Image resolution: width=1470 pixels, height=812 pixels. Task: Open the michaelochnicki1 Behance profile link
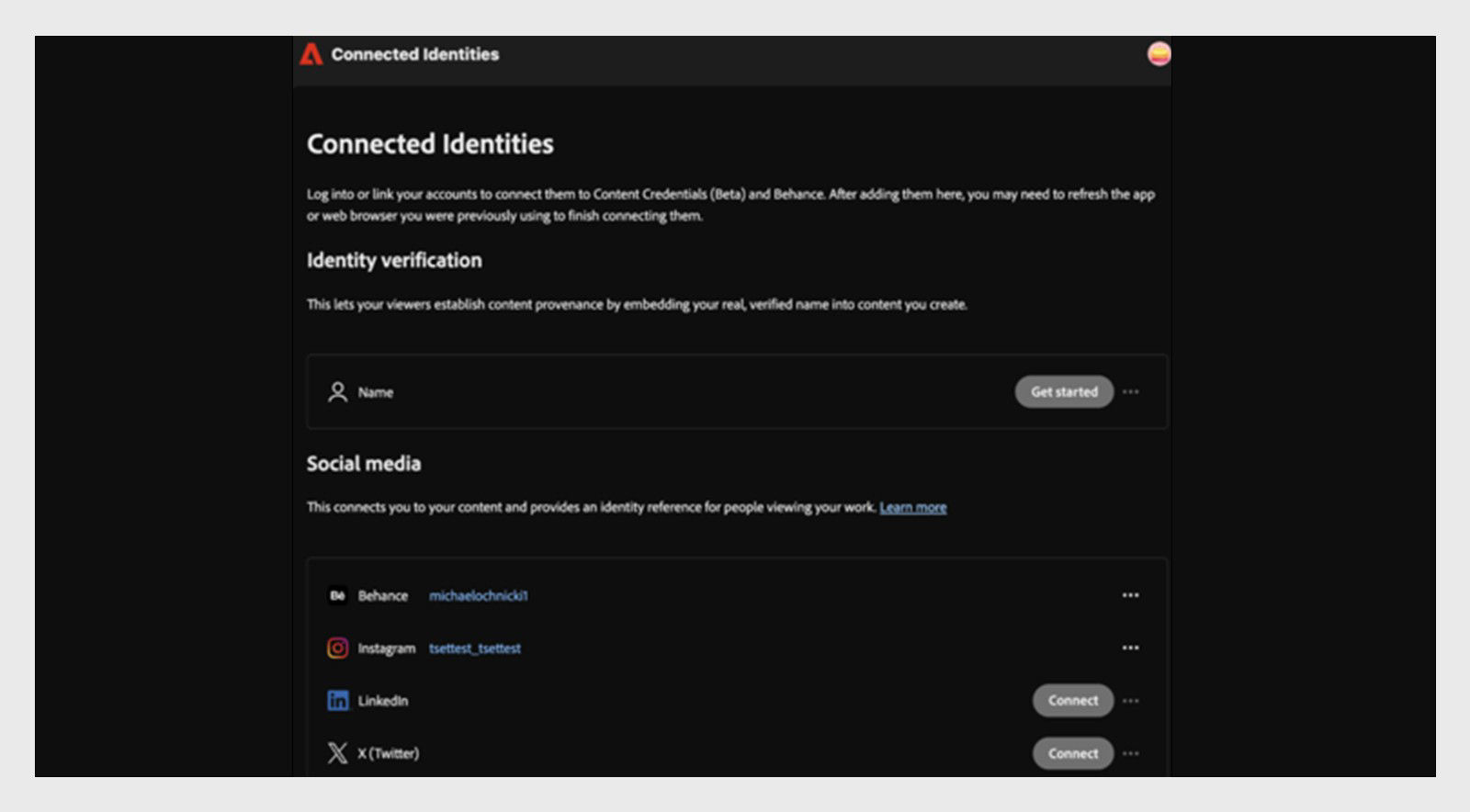click(478, 595)
